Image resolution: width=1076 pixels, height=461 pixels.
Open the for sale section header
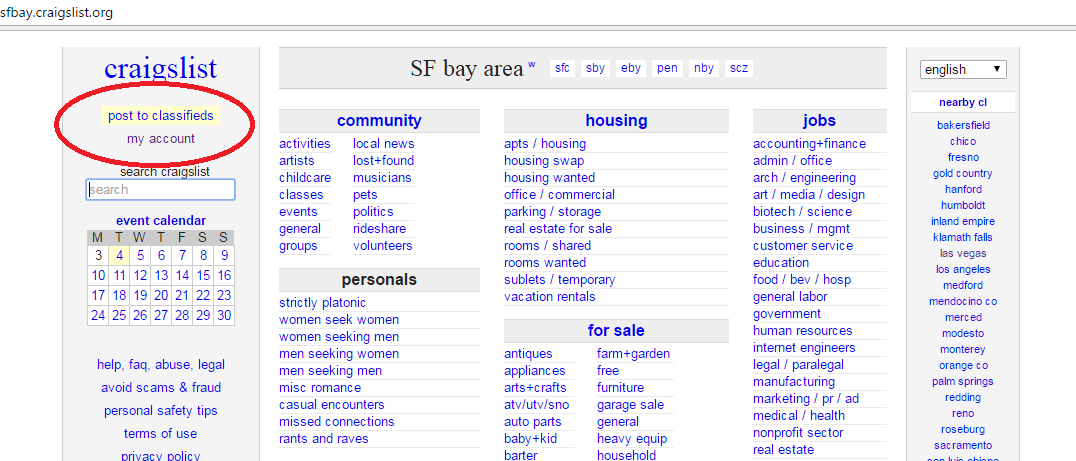(616, 331)
